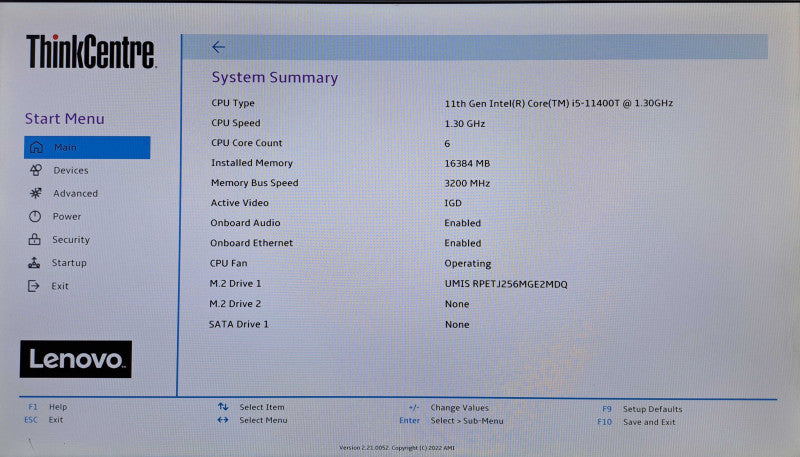Click the Memory Bus Speed label
800x457 pixels.
click(x=255, y=183)
